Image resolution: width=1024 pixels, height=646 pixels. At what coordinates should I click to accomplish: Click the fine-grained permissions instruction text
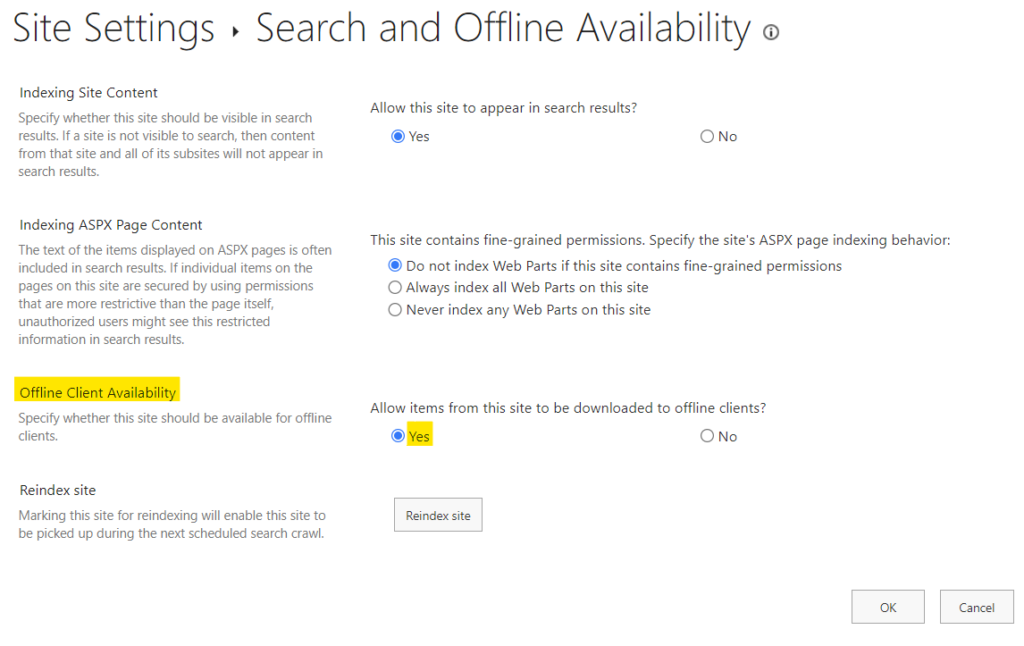[x=660, y=240]
